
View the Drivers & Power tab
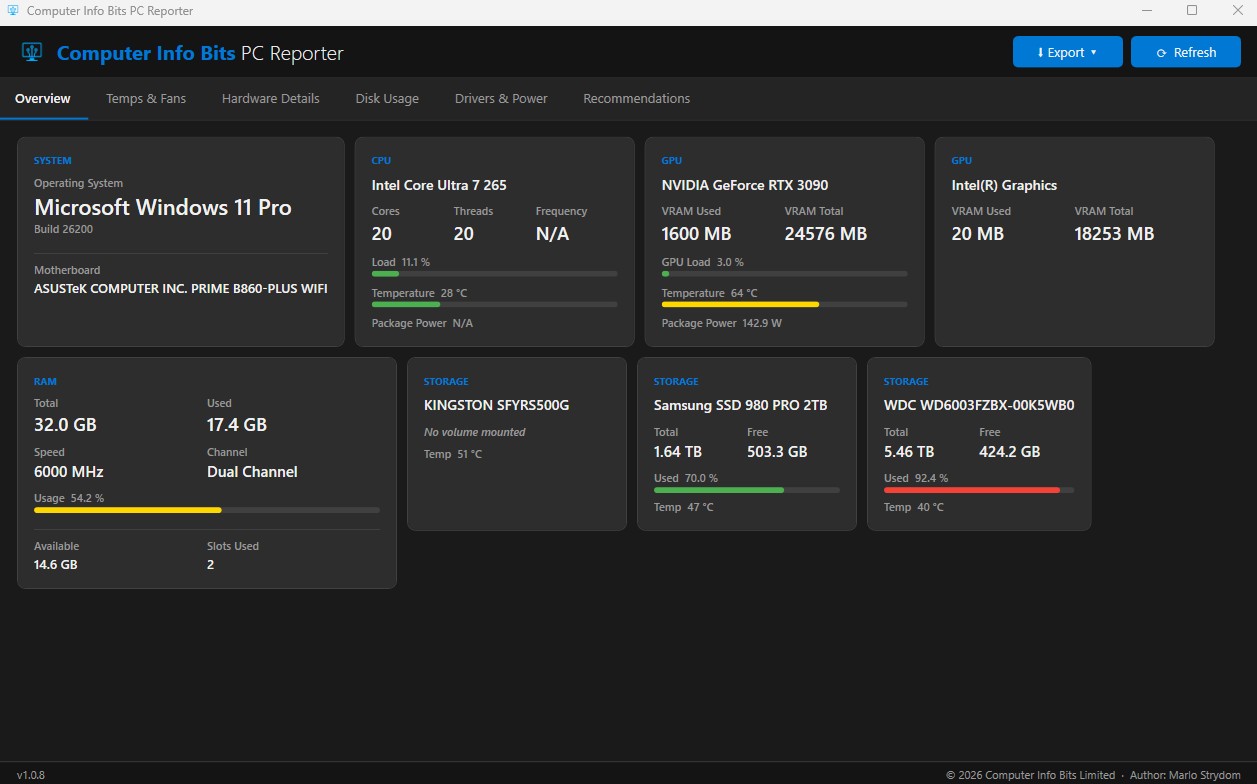click(500, 98)
